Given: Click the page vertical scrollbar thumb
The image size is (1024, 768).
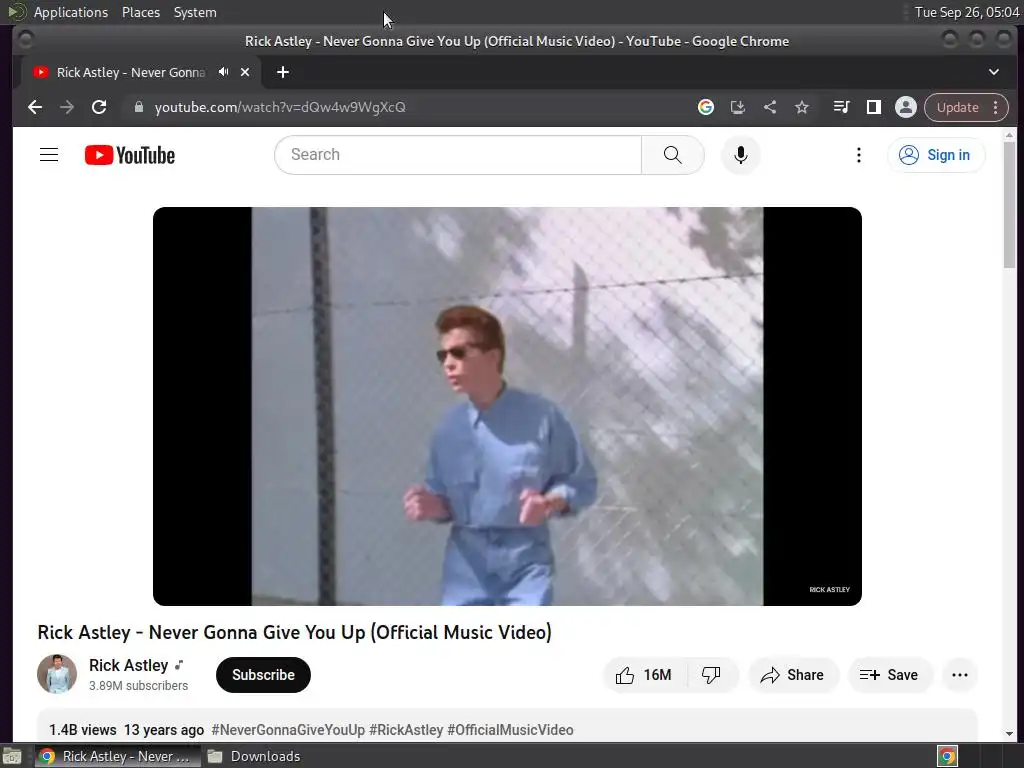Looking at the screenshot, I should click(1010, 204).
